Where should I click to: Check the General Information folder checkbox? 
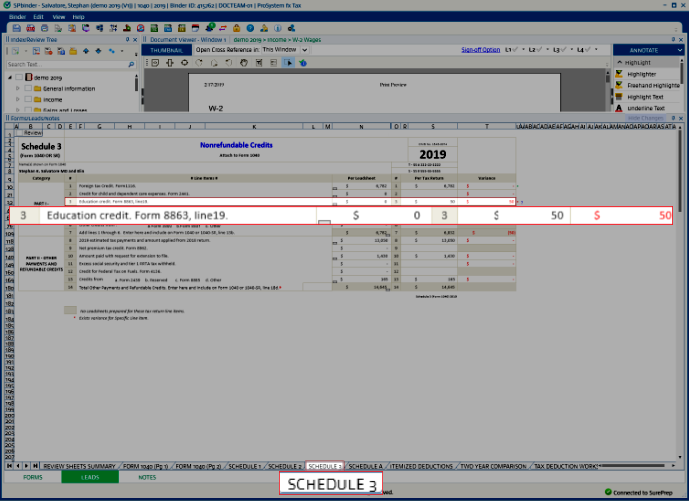point(29,89)
